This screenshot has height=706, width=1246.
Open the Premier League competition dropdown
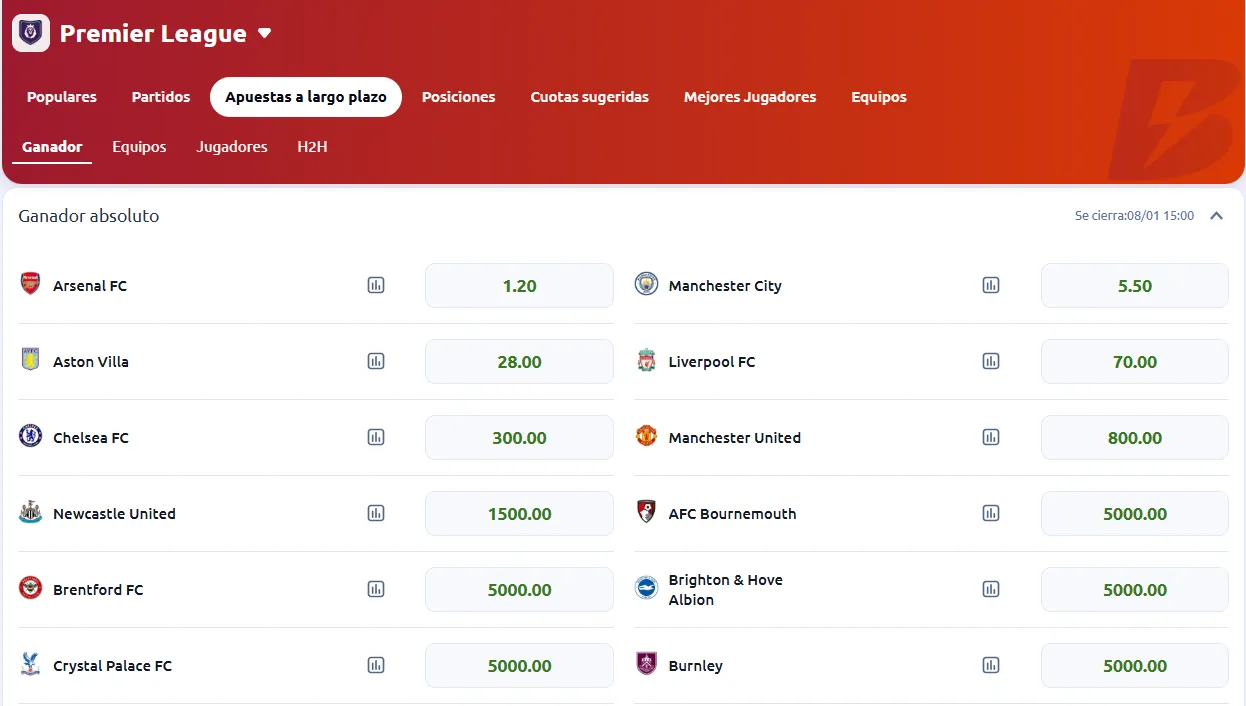point(264,32)
